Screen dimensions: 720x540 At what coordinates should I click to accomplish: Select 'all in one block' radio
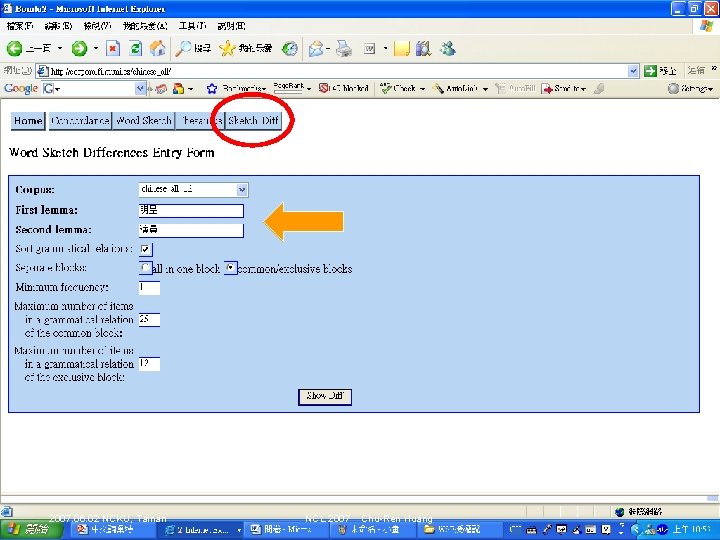(x=145, y=268)
